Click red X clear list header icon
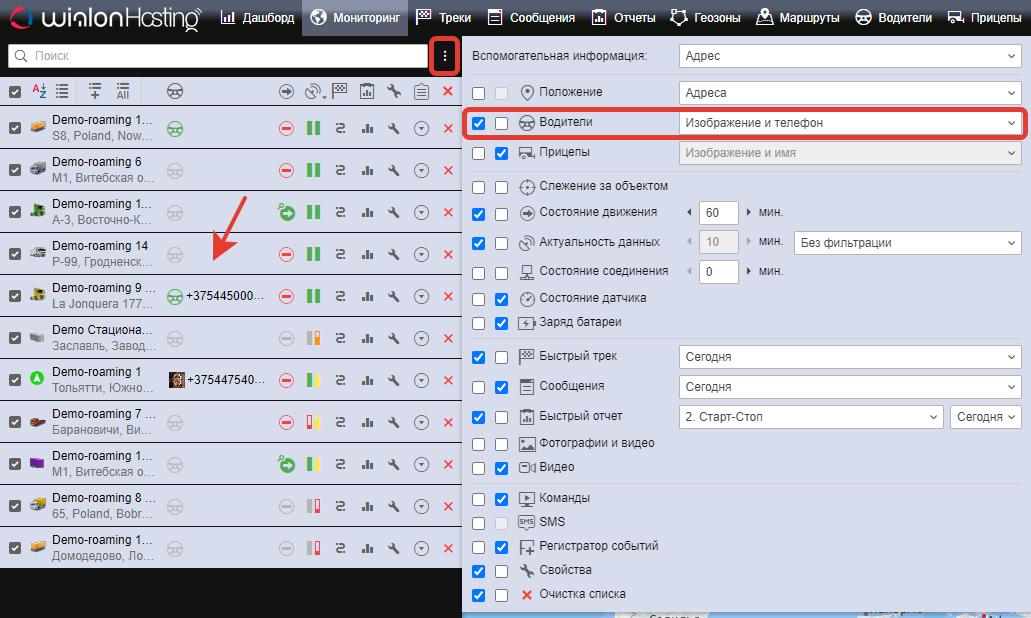 click(x=448, y=91)
